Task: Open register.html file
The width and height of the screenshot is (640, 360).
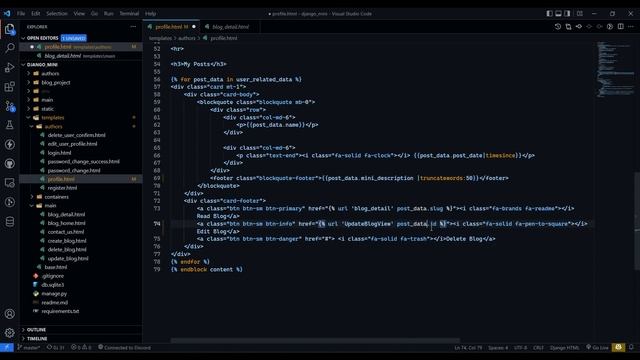Action: (62, 188)
